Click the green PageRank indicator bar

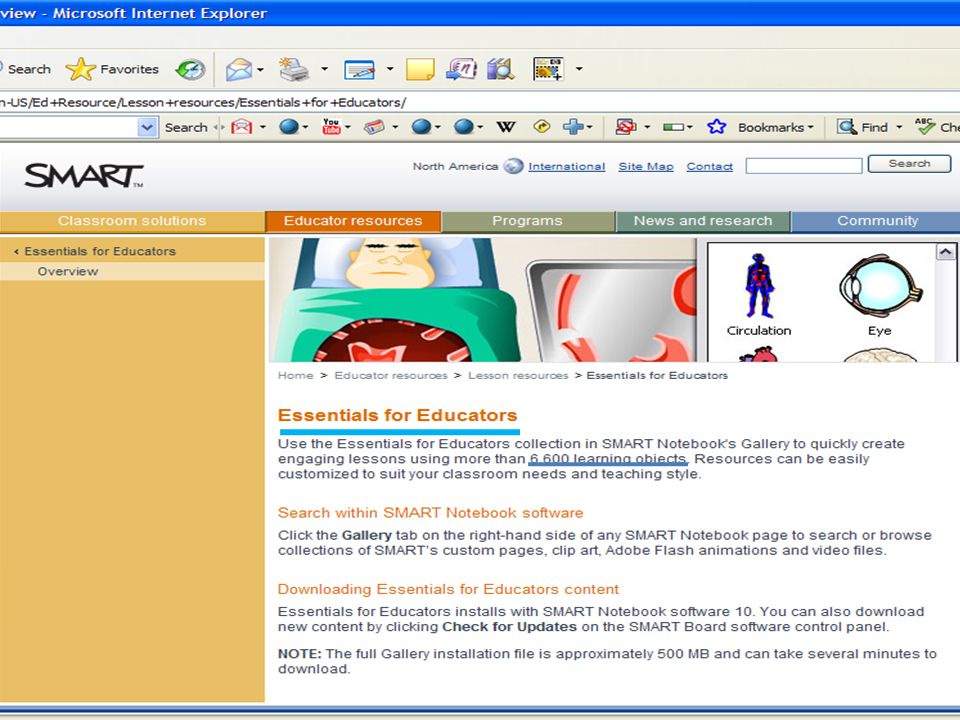[x=673, y=127]
